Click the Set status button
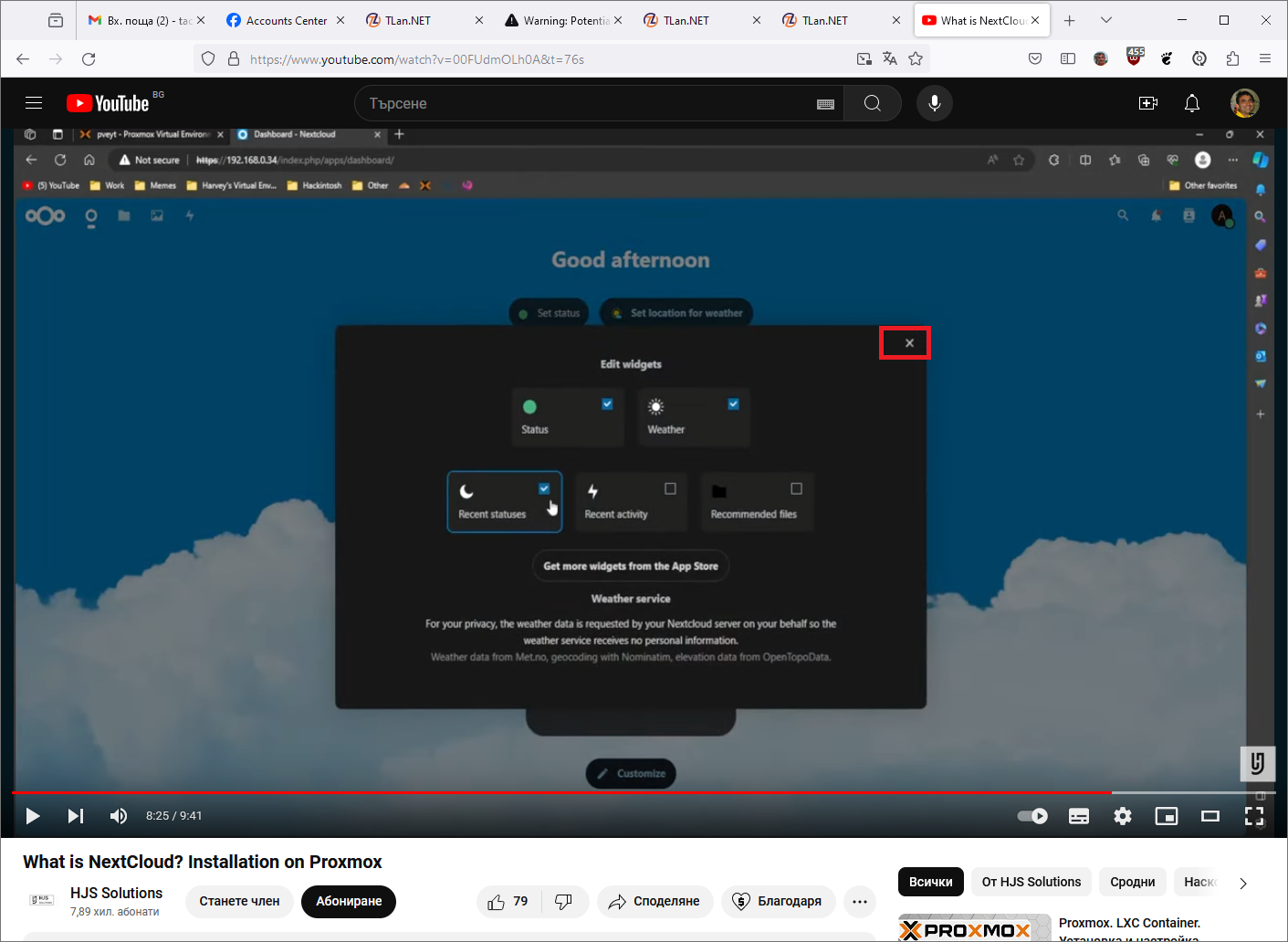This screenshot has width=1288, height=942. tap(549, 313)
